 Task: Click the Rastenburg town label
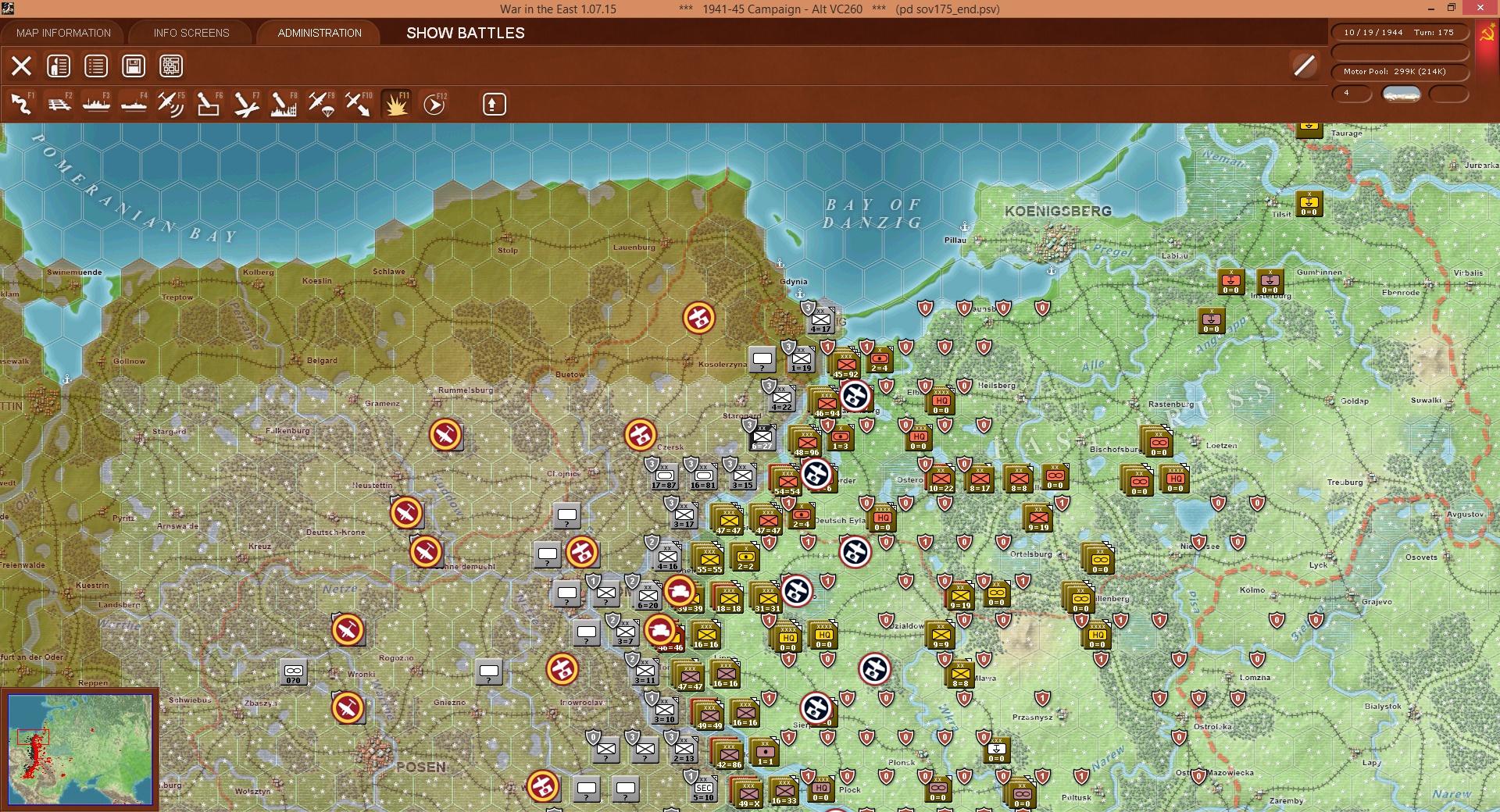coord(1170,404)
